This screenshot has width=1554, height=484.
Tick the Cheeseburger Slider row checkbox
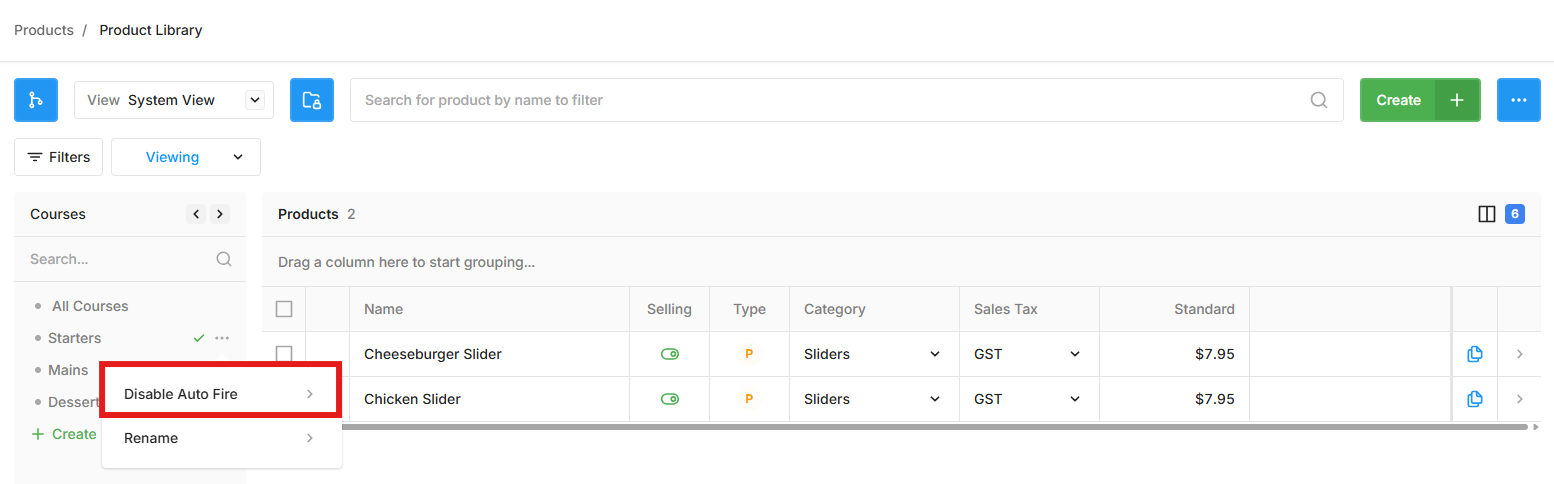tap(284, 354)
